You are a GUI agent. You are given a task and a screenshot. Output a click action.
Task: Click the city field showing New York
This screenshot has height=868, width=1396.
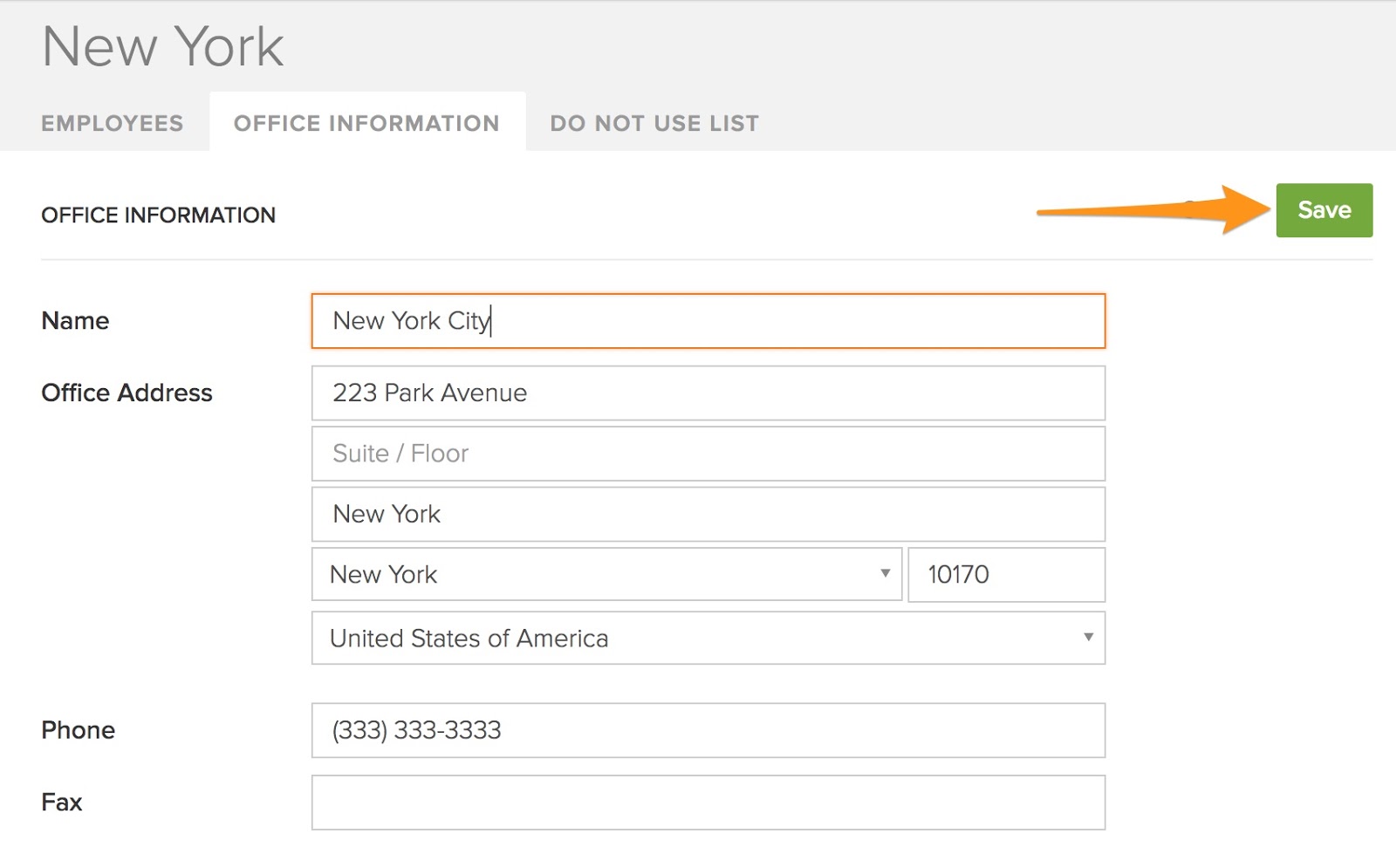(707, 514)
